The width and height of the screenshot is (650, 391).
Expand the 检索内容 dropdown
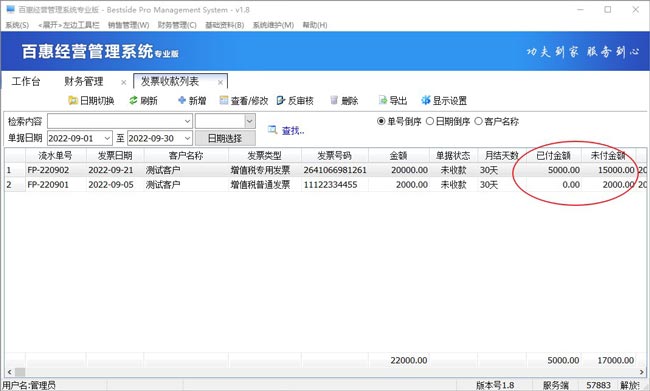coord(187,121)
